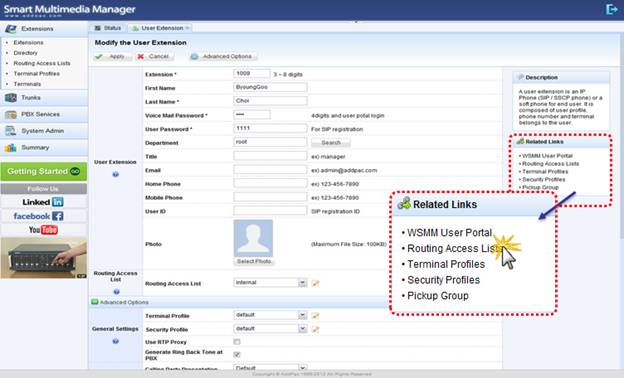
Task: Click Routing Access List help icon
Action: coord(116,292)
